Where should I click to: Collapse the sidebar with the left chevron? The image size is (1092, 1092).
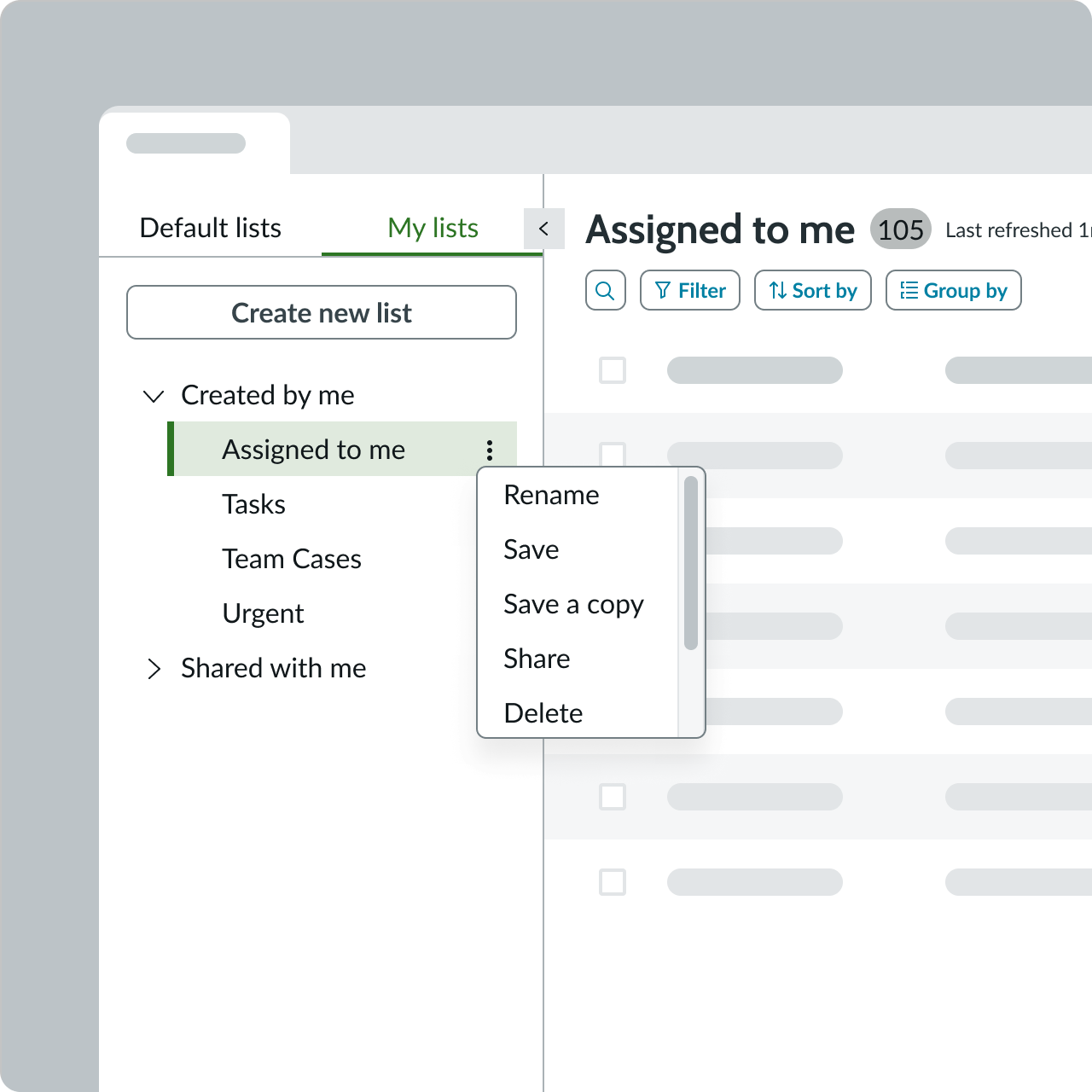[544, 229]
